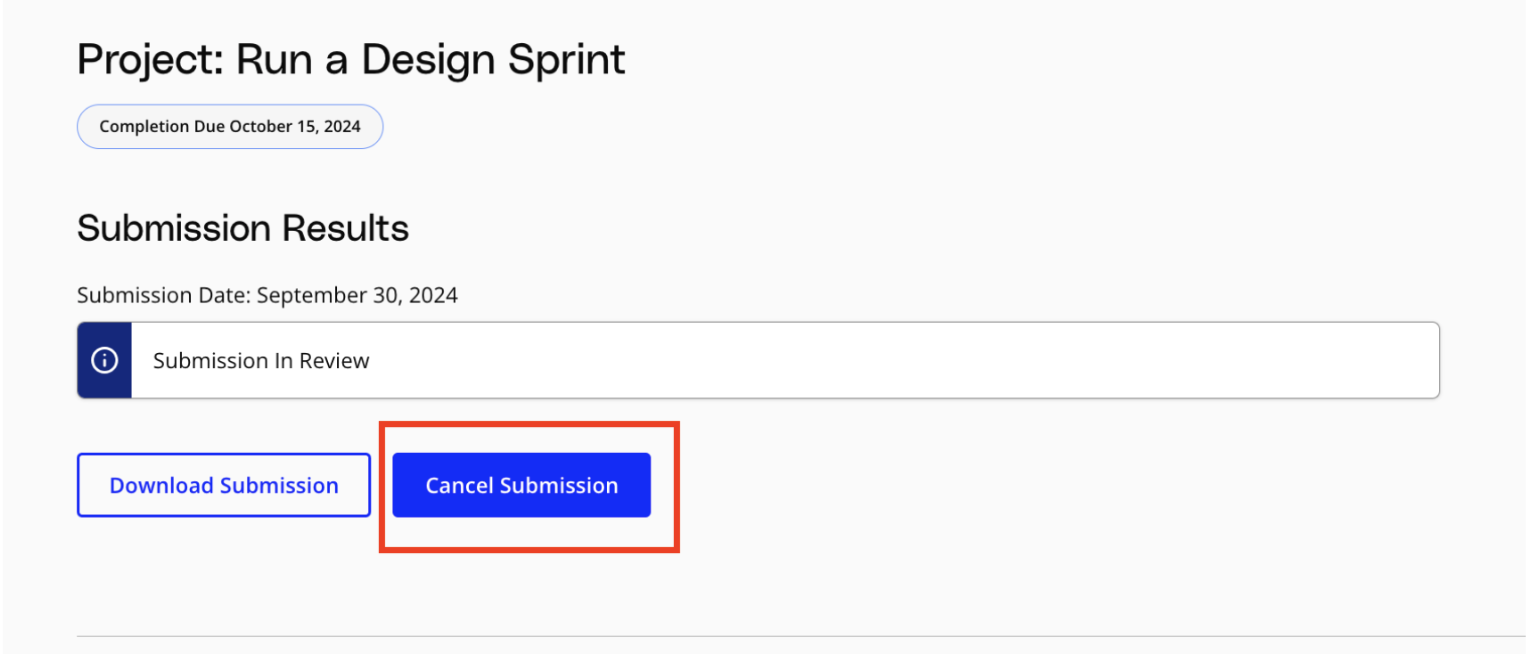
Task: Click the Submission In Review status text
Action: coord(261,361)
